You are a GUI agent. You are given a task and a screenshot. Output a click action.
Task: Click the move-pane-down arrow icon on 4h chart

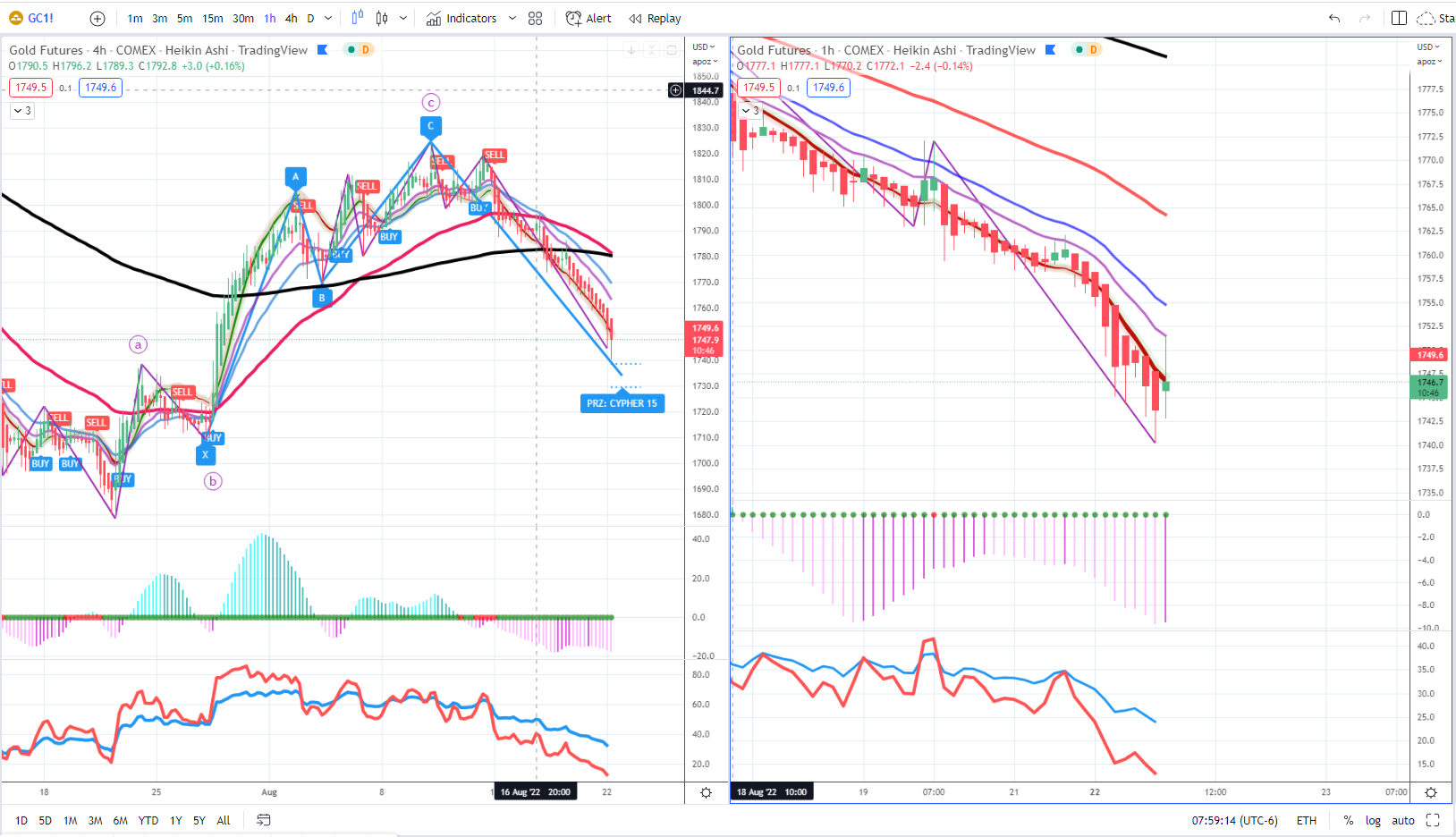click(631, 50)
